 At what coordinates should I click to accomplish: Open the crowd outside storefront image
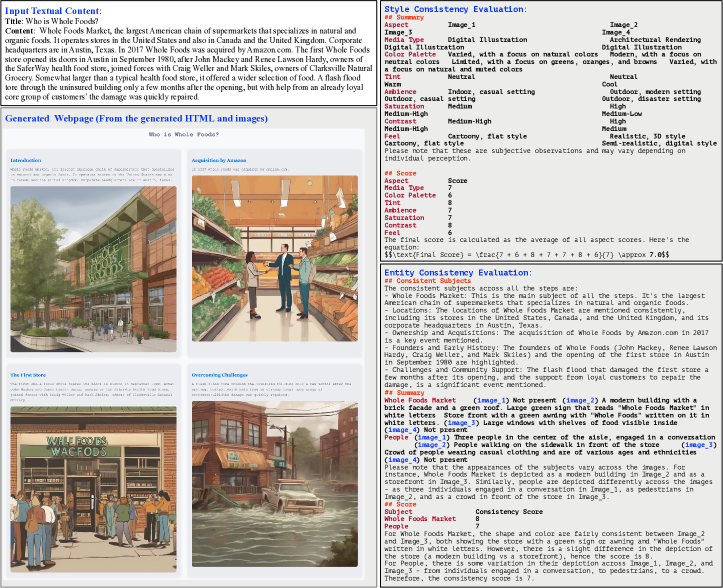pos(94,489)
